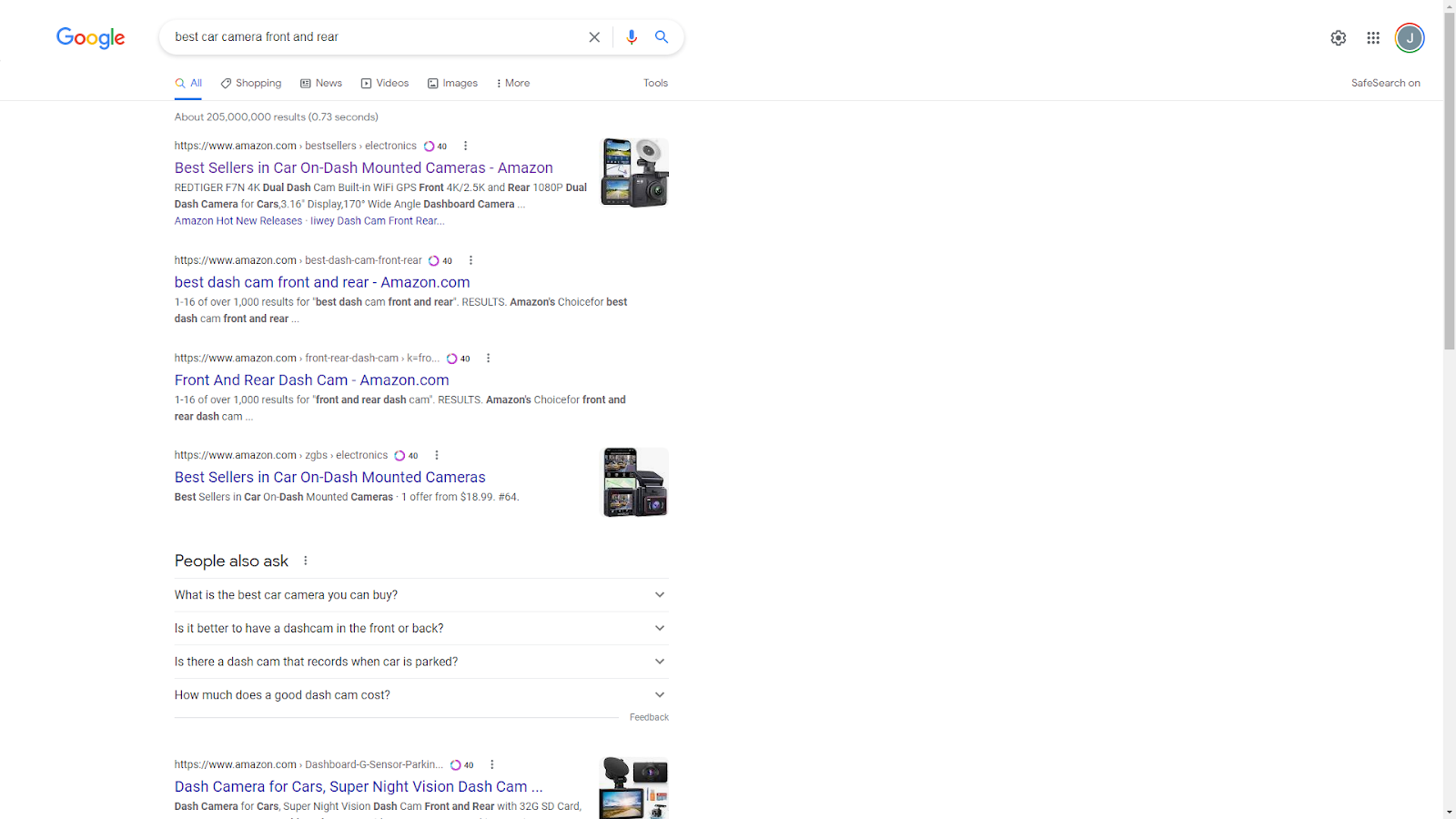Switch to the Shopping tab
The image size is (1456, 819).
251,83
